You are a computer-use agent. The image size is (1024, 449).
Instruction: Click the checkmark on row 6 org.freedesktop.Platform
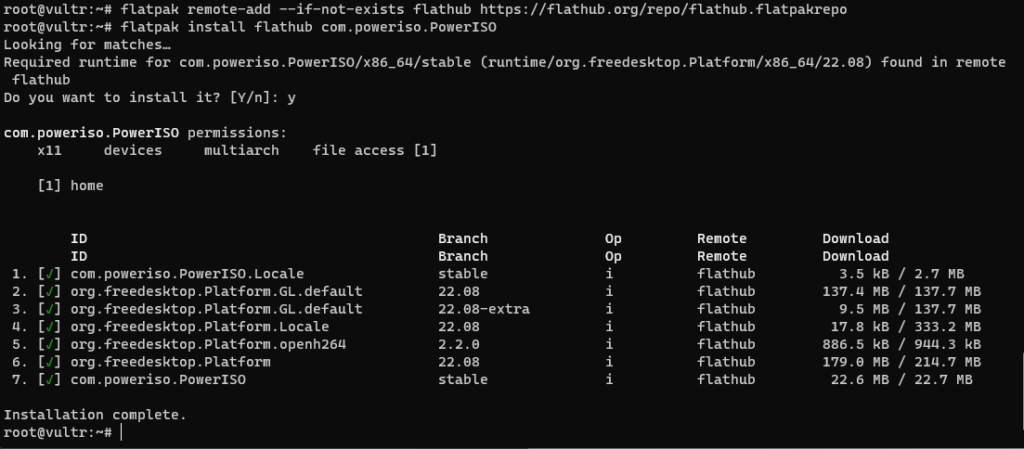tap(50, 362)
